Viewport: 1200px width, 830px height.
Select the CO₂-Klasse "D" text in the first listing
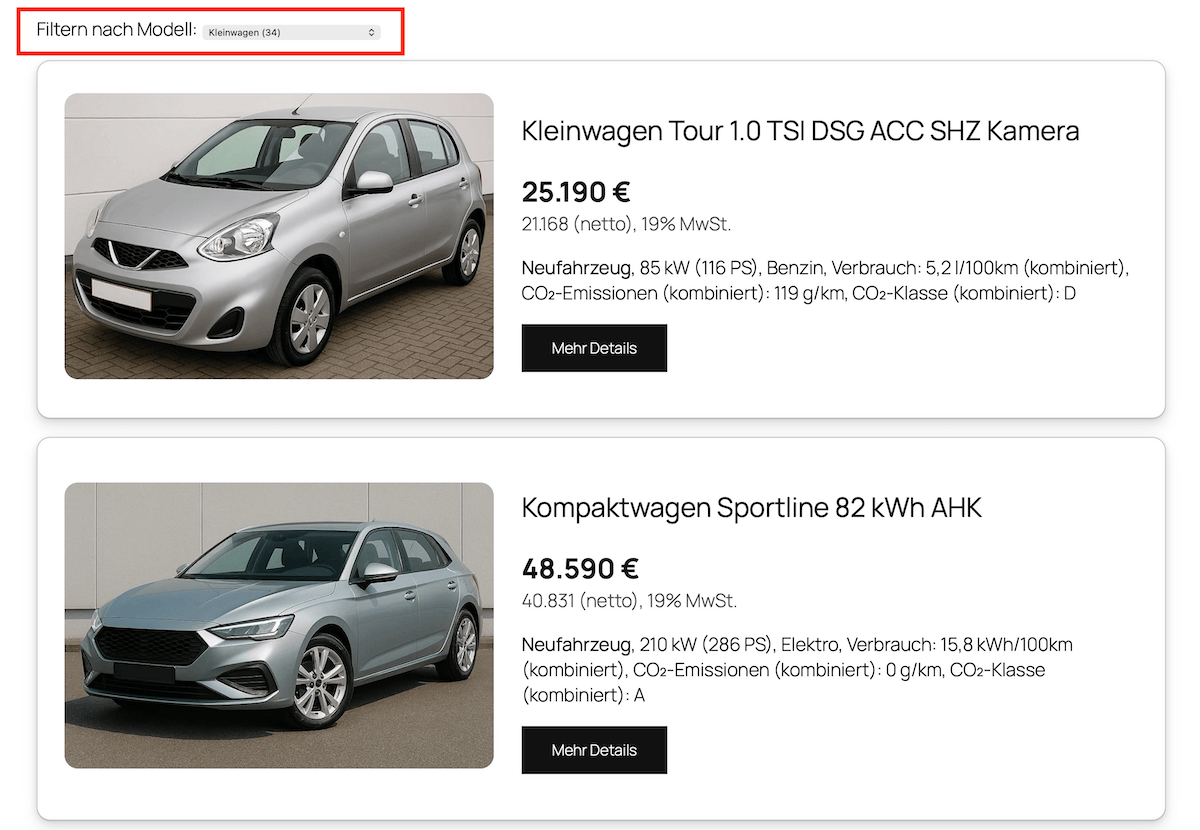point(1070,293)
